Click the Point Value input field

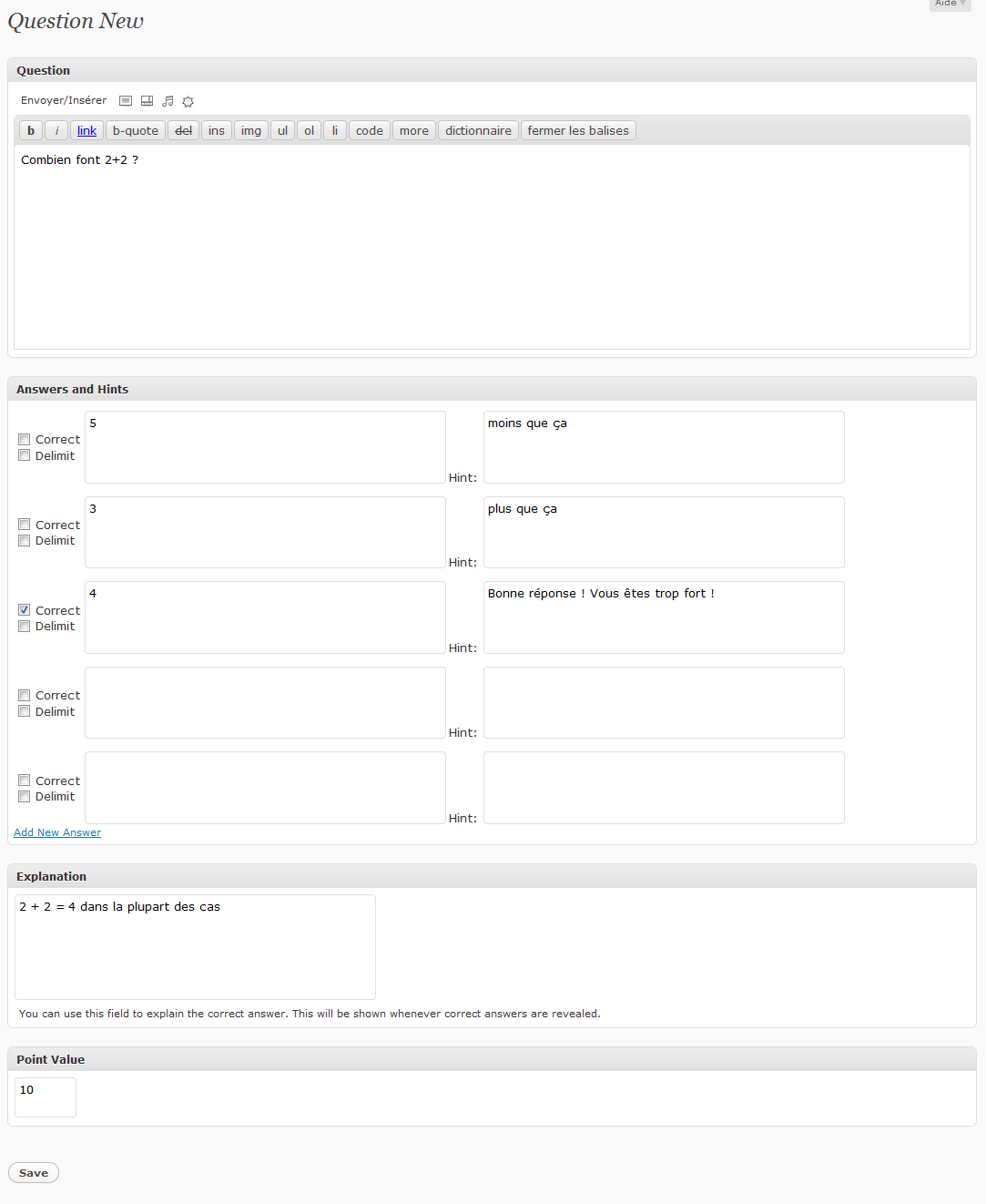(x=46, y=1097)
